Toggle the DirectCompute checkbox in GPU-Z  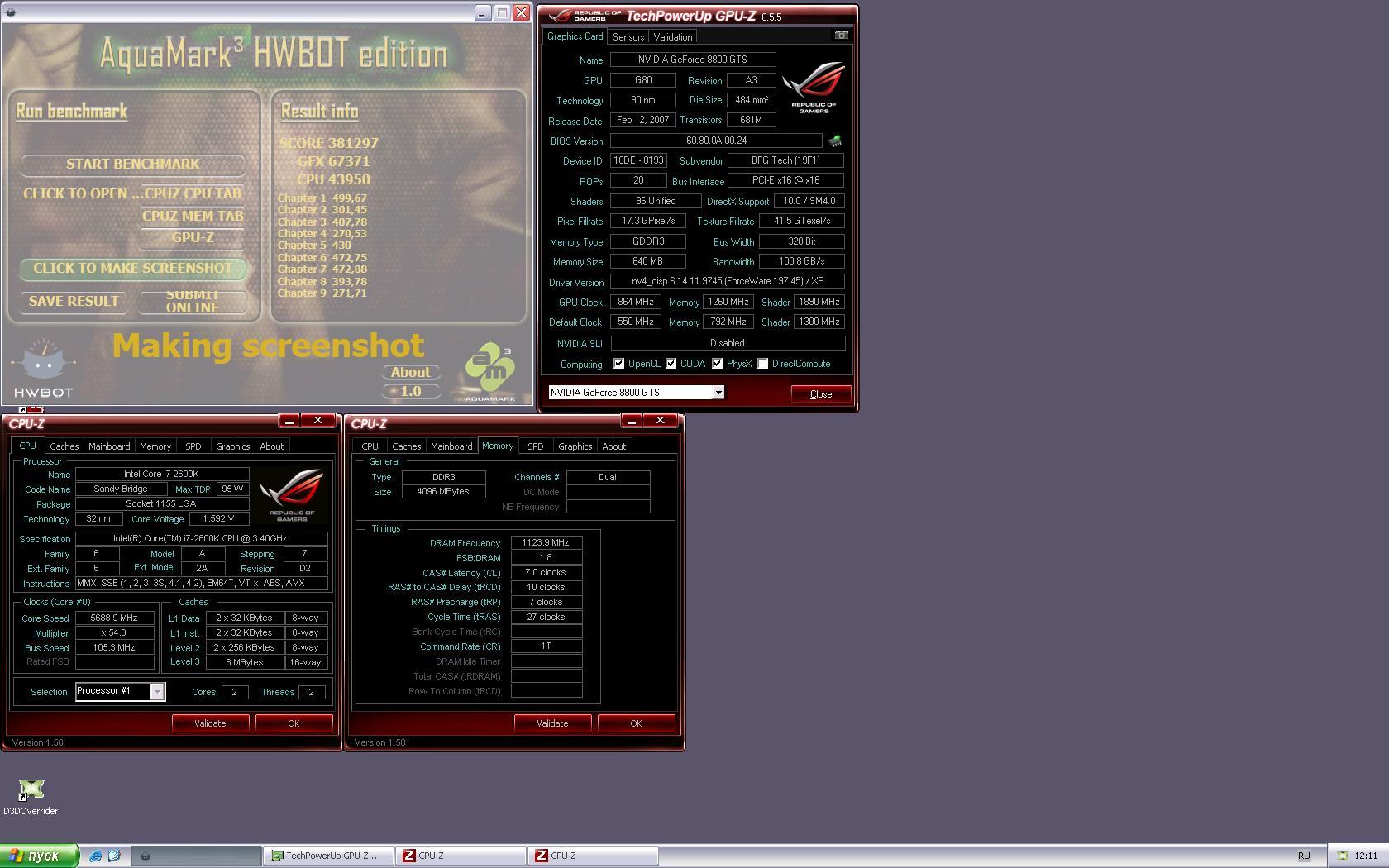763,364
